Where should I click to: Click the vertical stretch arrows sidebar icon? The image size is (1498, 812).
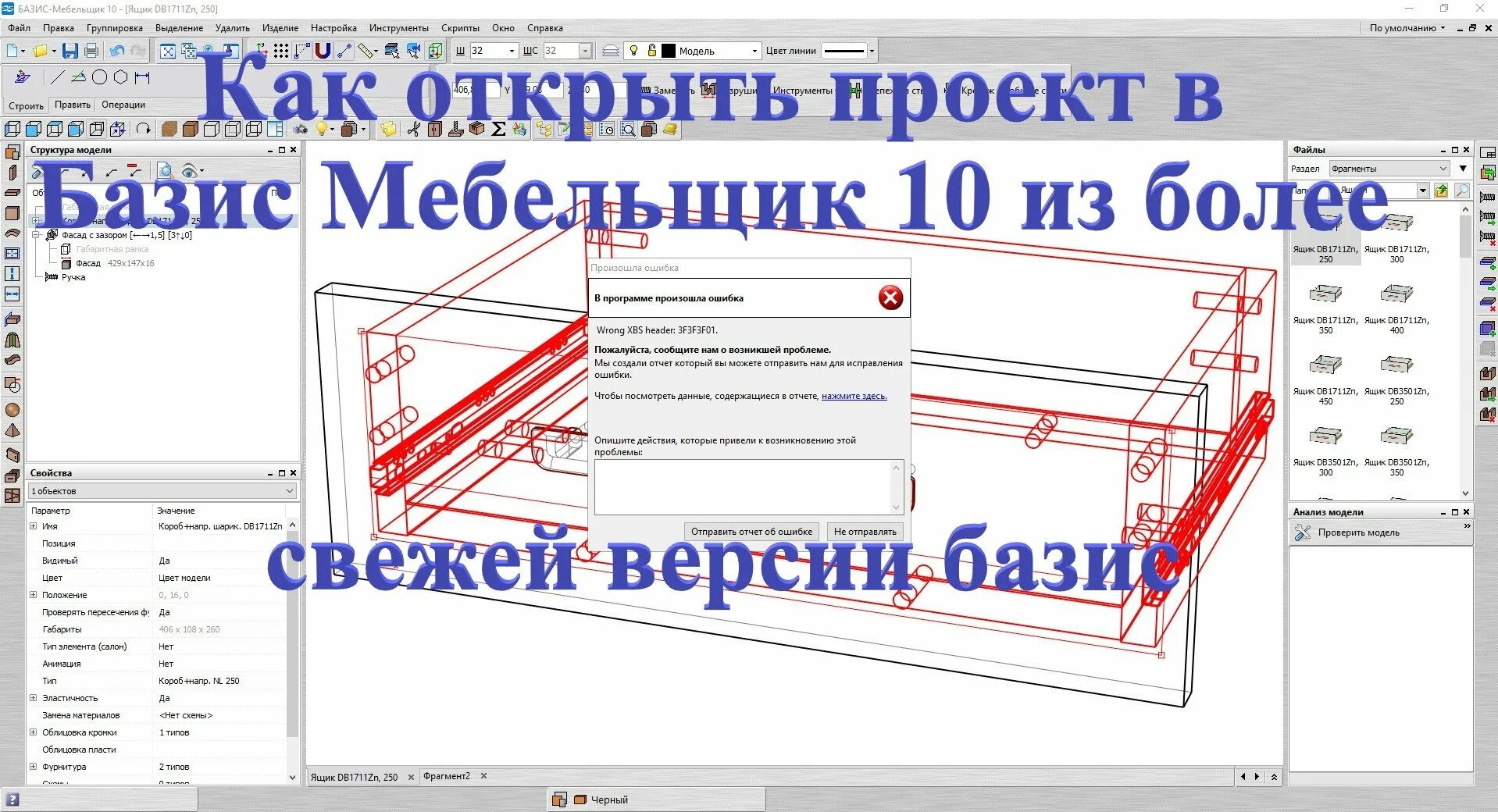coord(12,273)
